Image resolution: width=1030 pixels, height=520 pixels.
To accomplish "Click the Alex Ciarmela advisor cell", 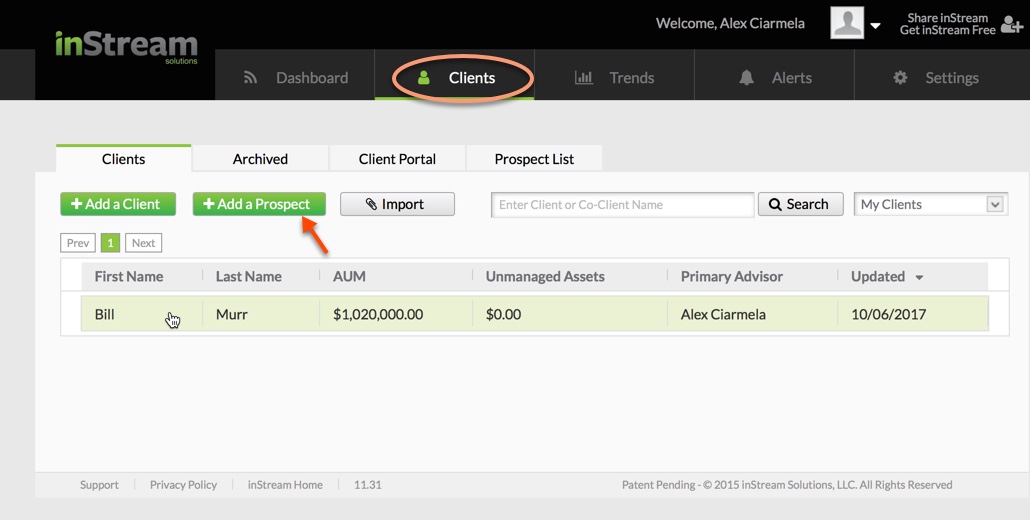I will click(x=723, y=314).
